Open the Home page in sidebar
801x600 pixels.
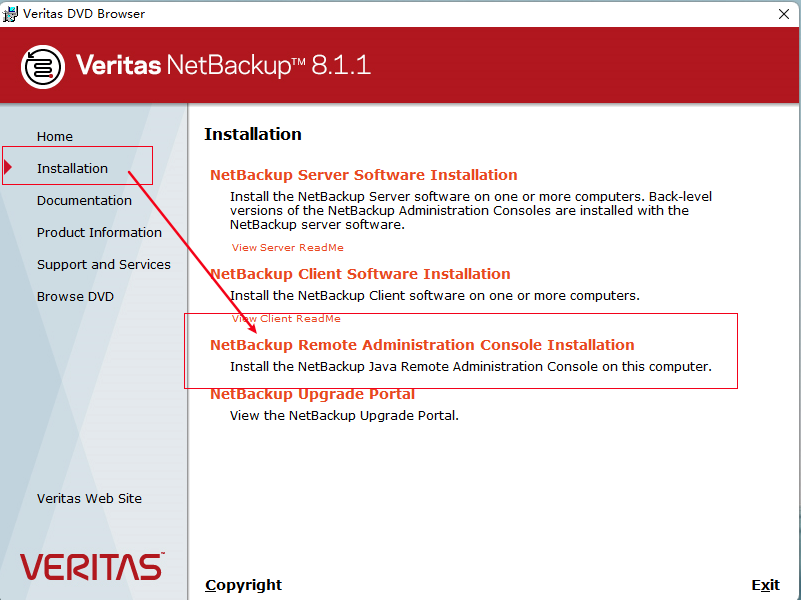[55, 136]
